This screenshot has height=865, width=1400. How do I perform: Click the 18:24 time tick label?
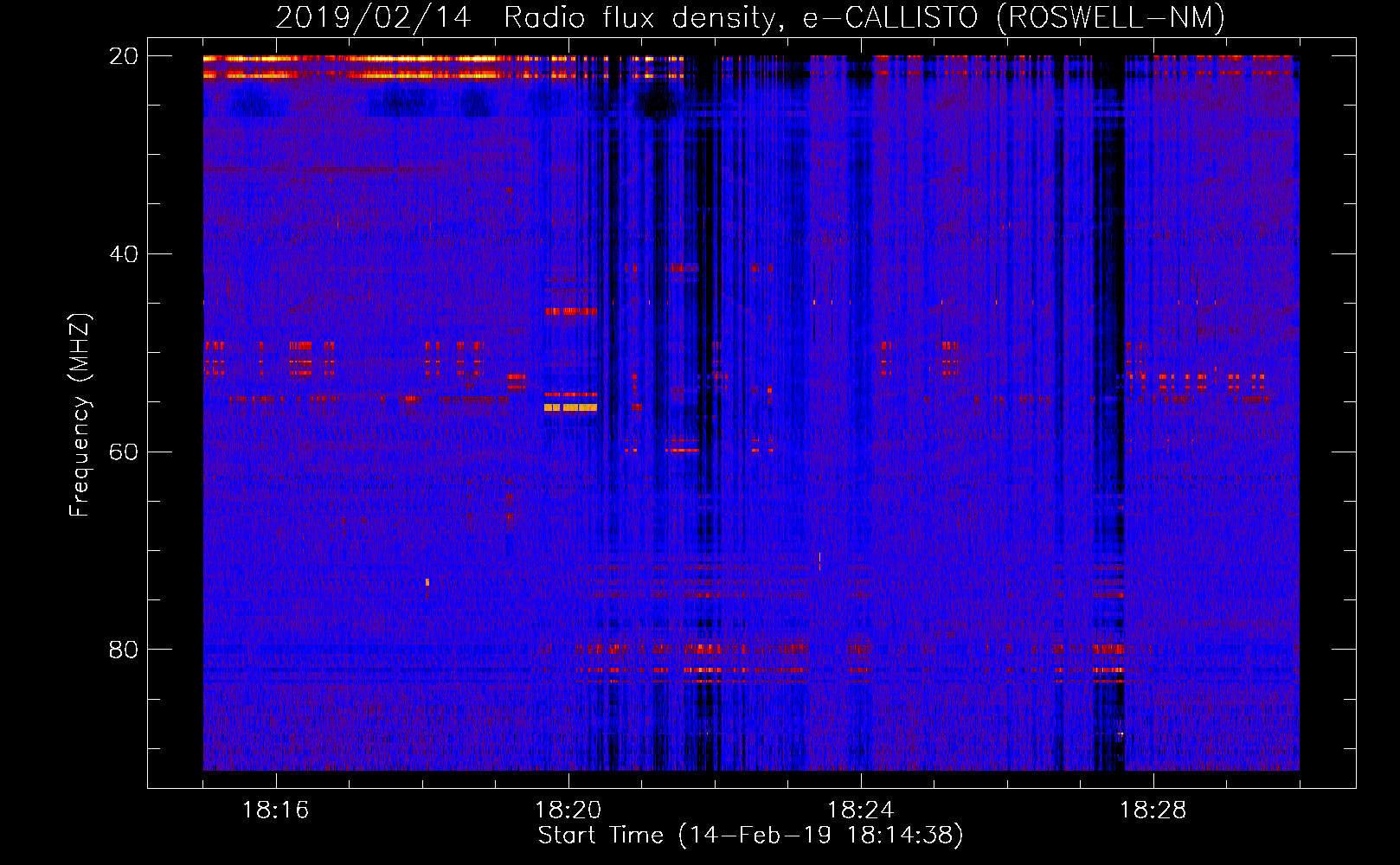tap(861, 811)
